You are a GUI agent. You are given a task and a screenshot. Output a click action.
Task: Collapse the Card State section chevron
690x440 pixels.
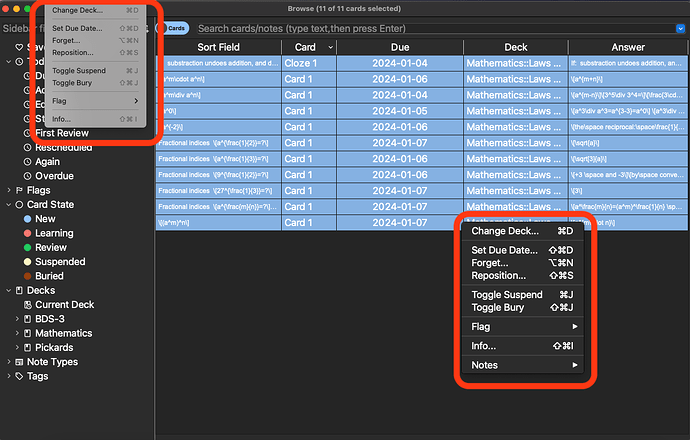8,205
